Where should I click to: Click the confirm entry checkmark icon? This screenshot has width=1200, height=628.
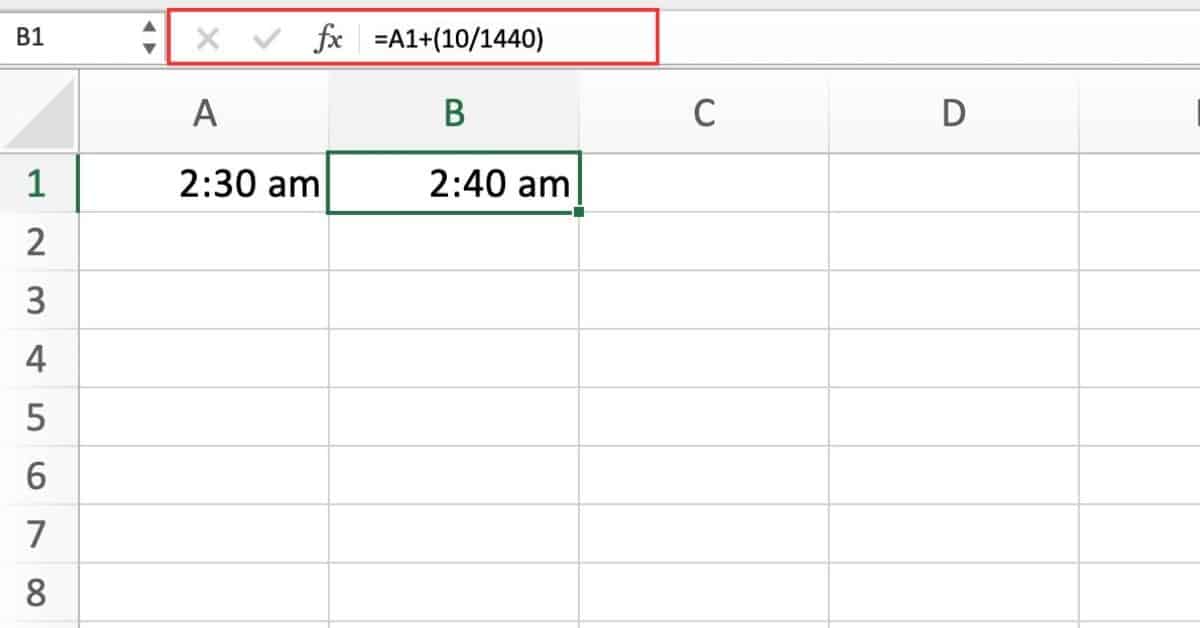pyautogui.click(x=267, y=39)
